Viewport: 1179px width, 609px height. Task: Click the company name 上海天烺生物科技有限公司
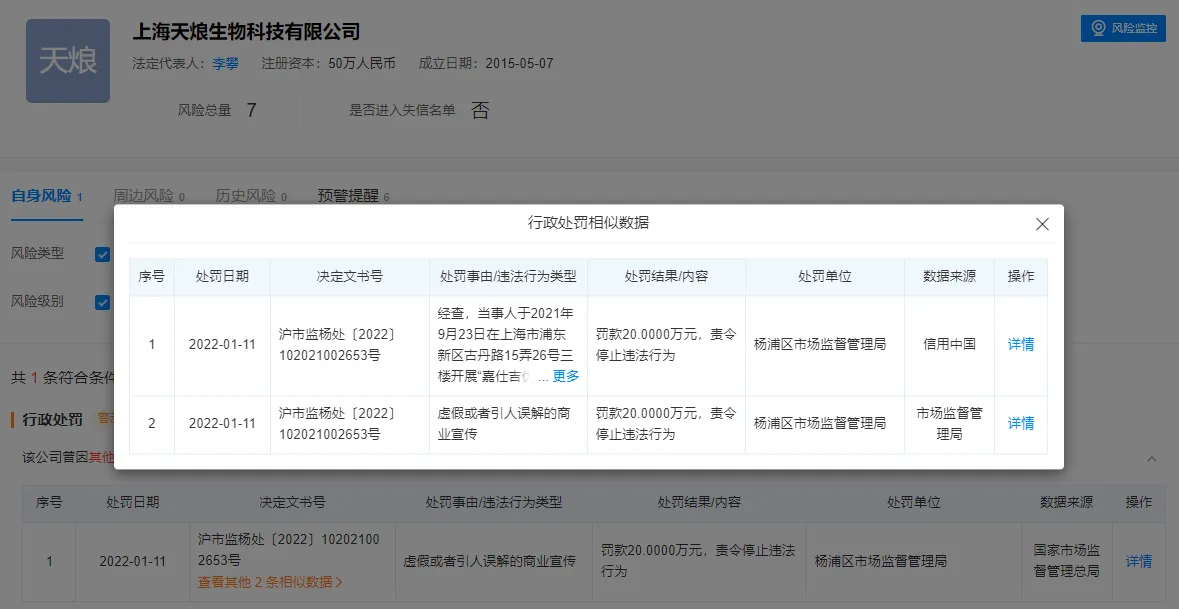tap(246, 32)
